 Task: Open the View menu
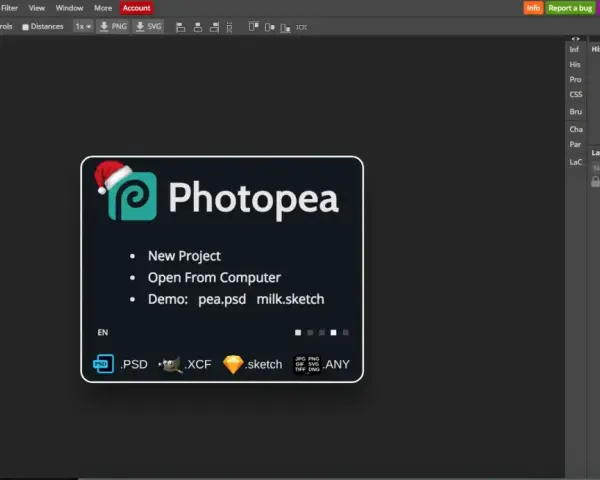[37, 8]
